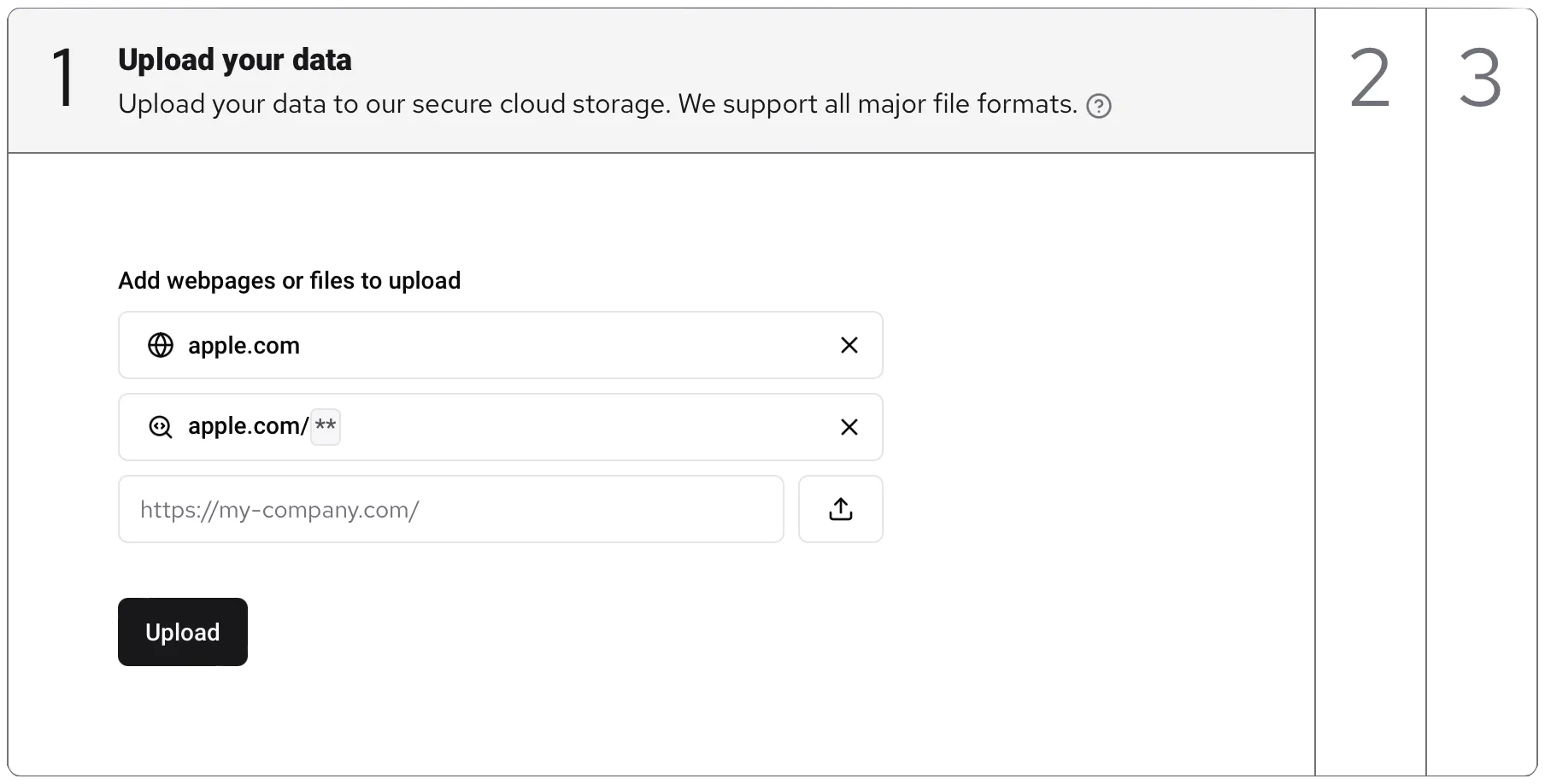This screenshot has height=784, width=1545.
Task: Remove the apple.com webpage entry
Action: point(849,345)
